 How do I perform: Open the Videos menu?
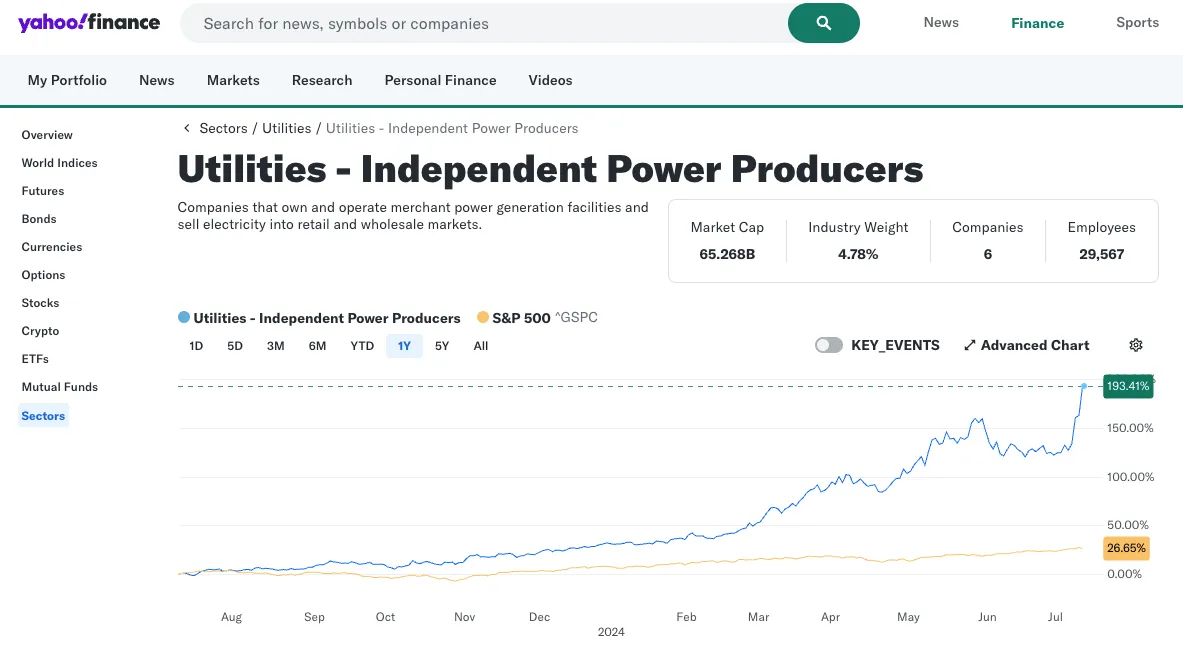550,80
